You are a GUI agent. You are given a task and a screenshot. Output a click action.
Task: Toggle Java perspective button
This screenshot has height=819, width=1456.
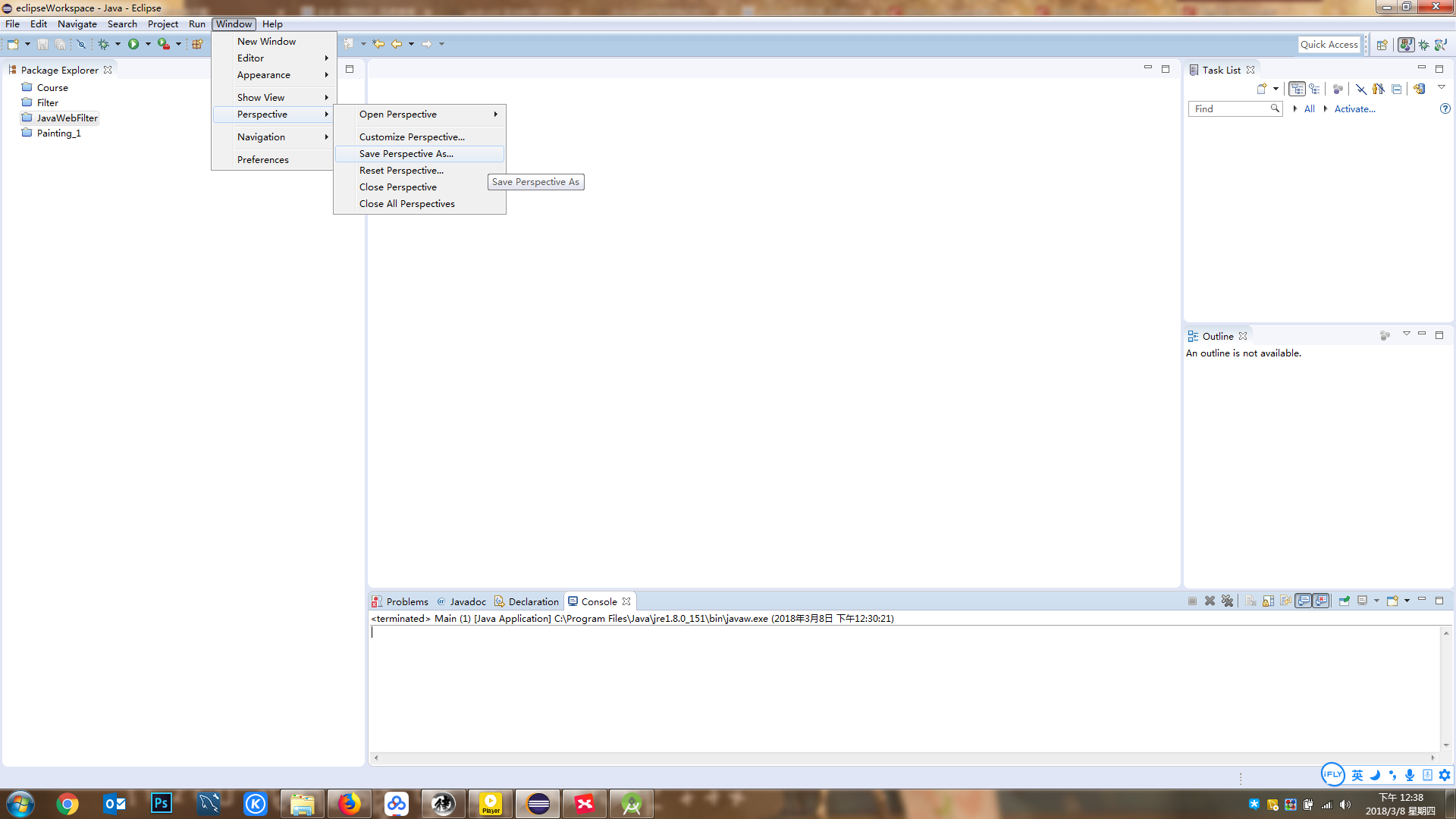point(1406,45)
